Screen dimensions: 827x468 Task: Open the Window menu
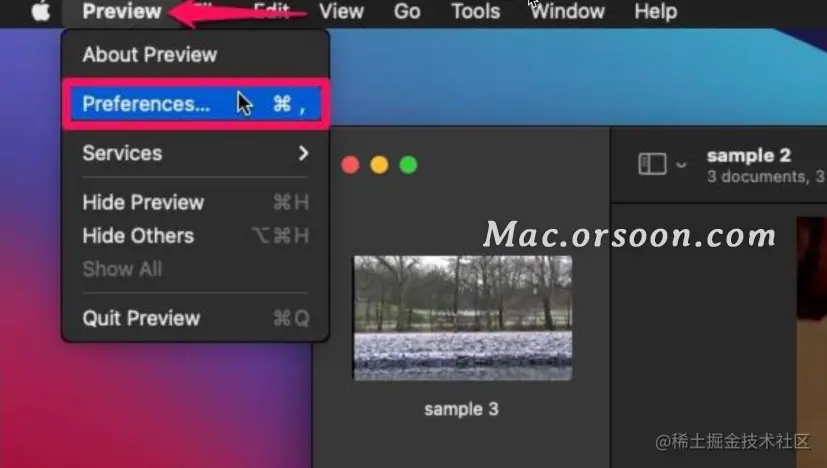[568, 11]
